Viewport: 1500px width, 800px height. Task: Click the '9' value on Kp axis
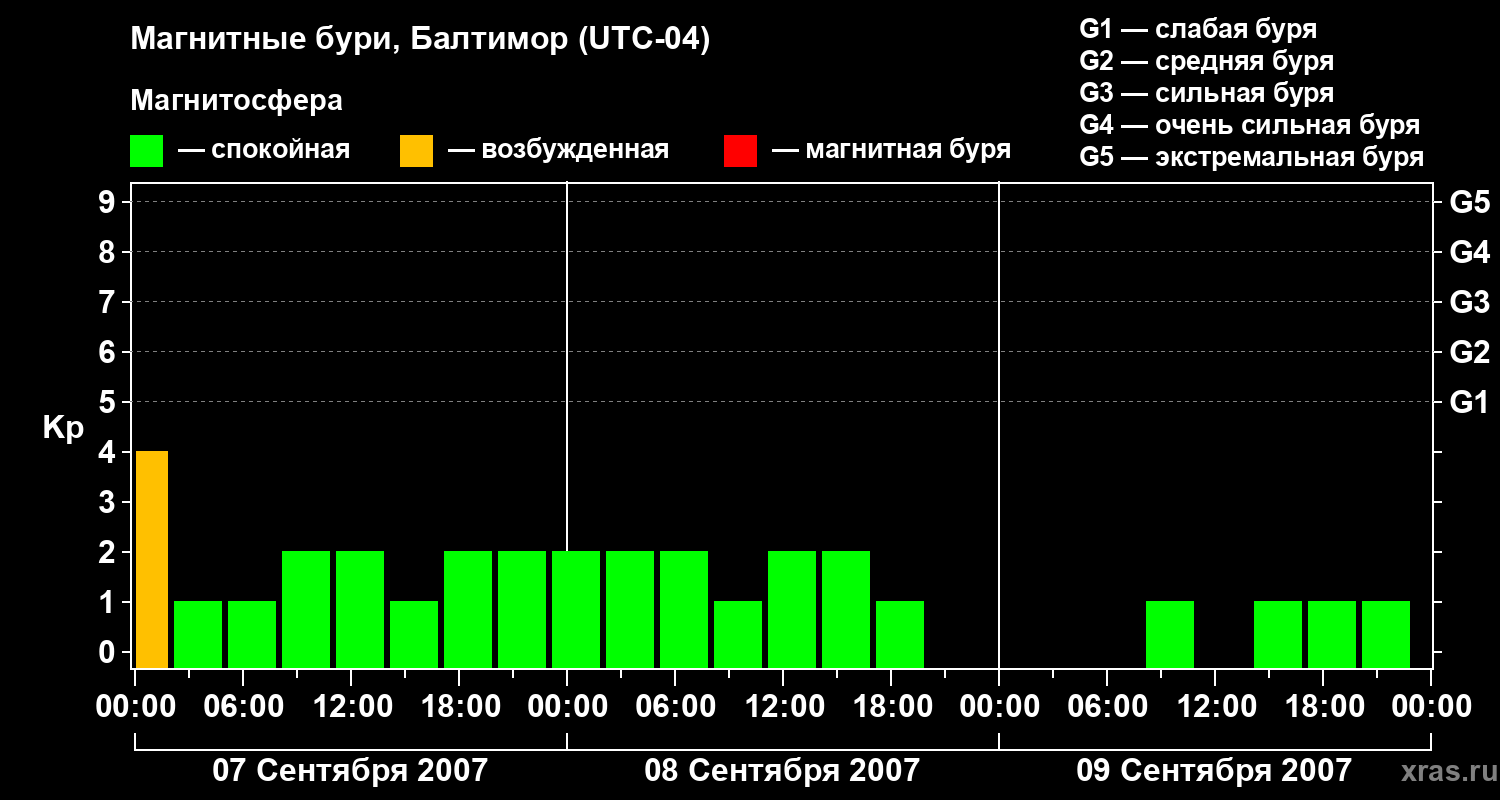pyautogui.click(x=108, y=202)
